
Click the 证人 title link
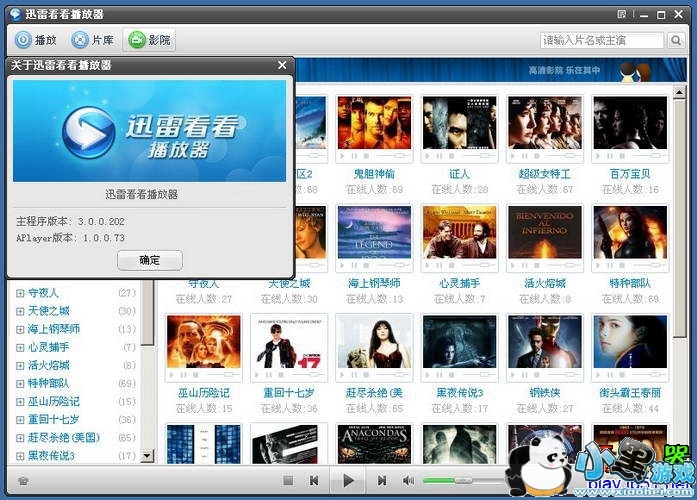tap(459, 174)
